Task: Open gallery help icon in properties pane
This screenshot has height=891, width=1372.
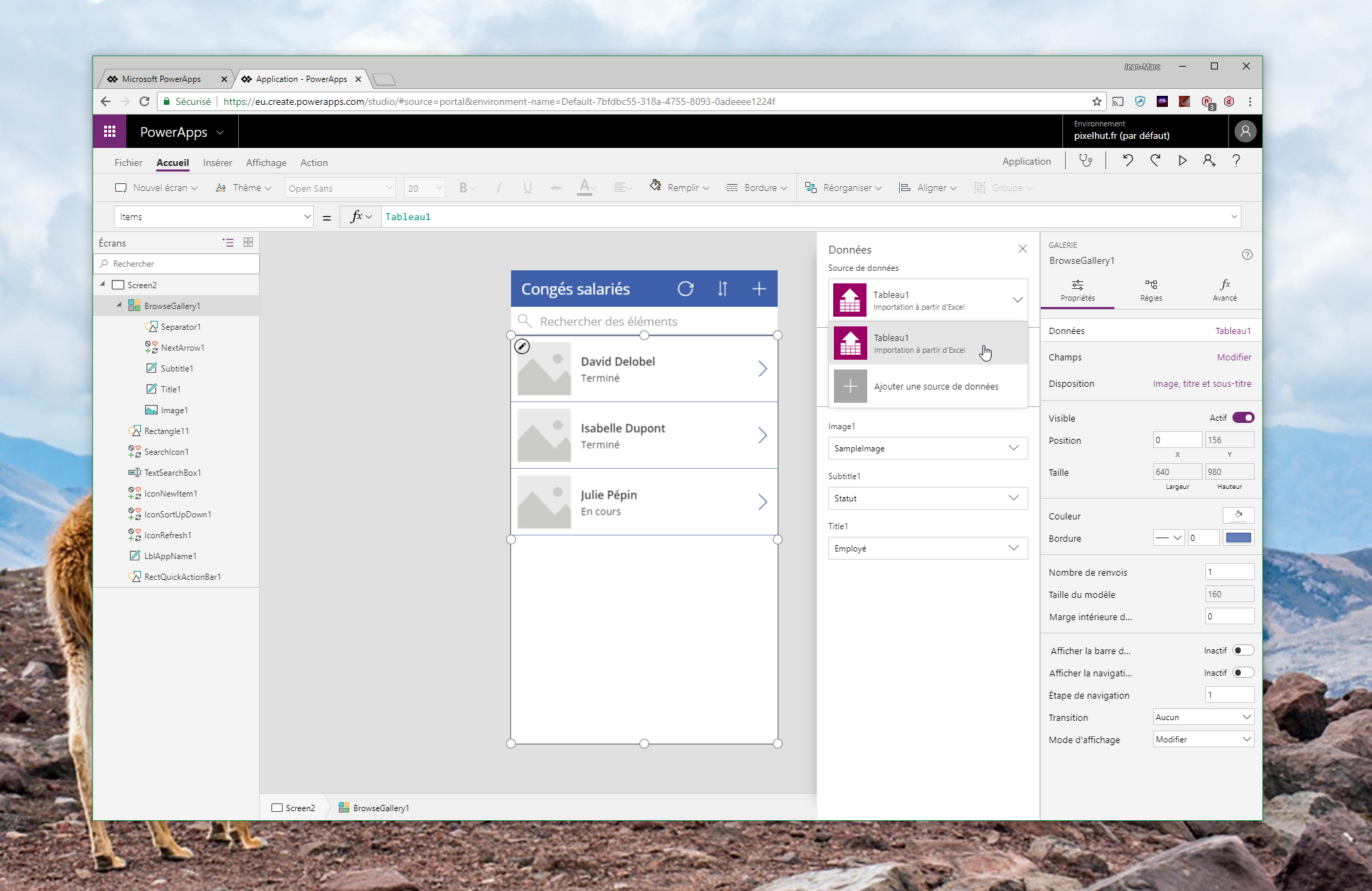Action: pyautogui.click(x=1247, y=255)
